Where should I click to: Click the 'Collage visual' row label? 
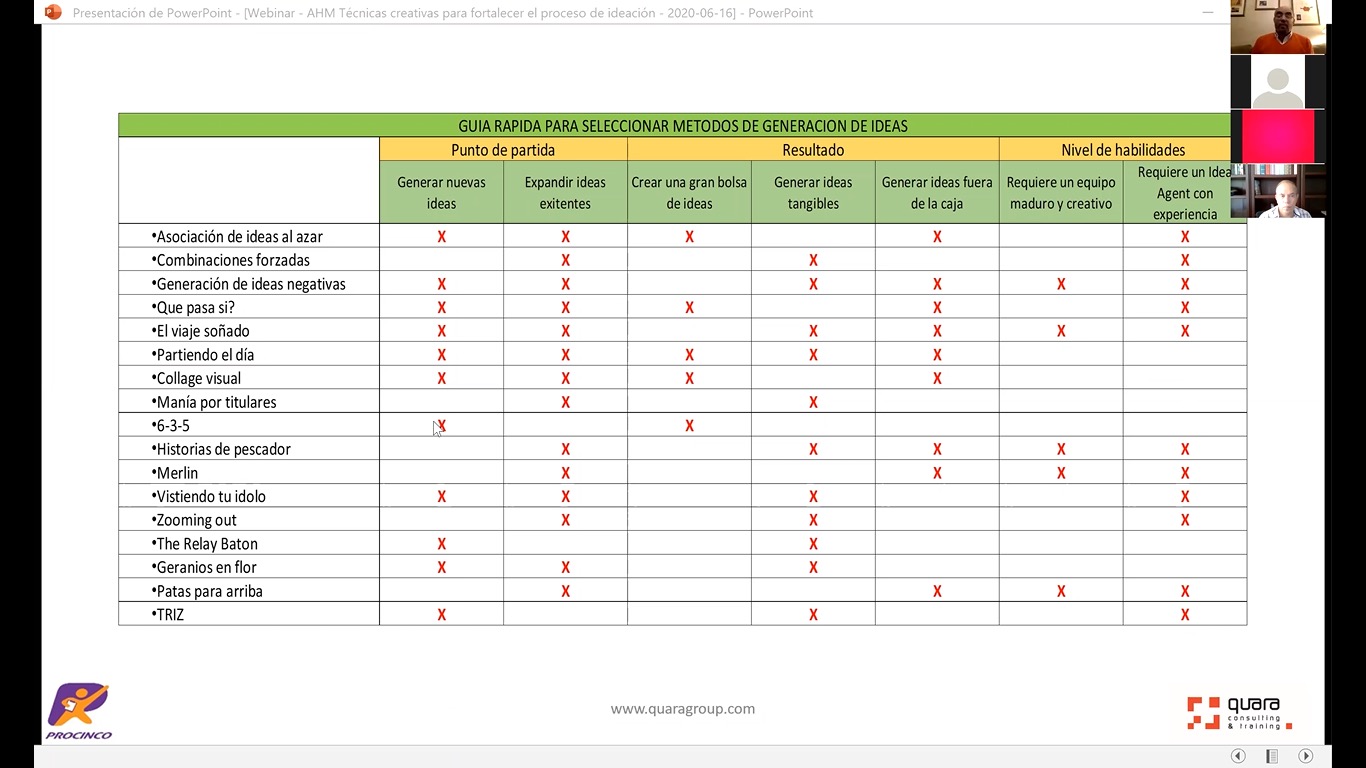click(x=196, y=379)
